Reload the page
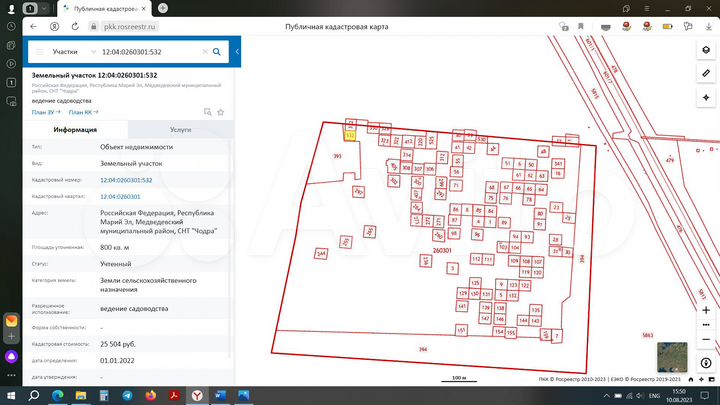The width and height of the screenshot is (720, 405). [75, 27]
